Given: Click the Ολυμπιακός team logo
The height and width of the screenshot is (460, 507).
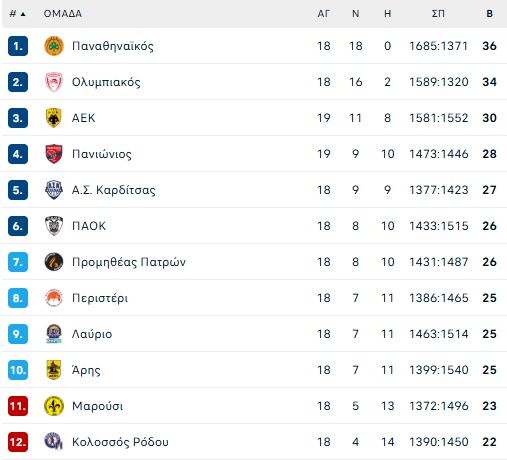Looking at the screenshot, I should (54, 82).
